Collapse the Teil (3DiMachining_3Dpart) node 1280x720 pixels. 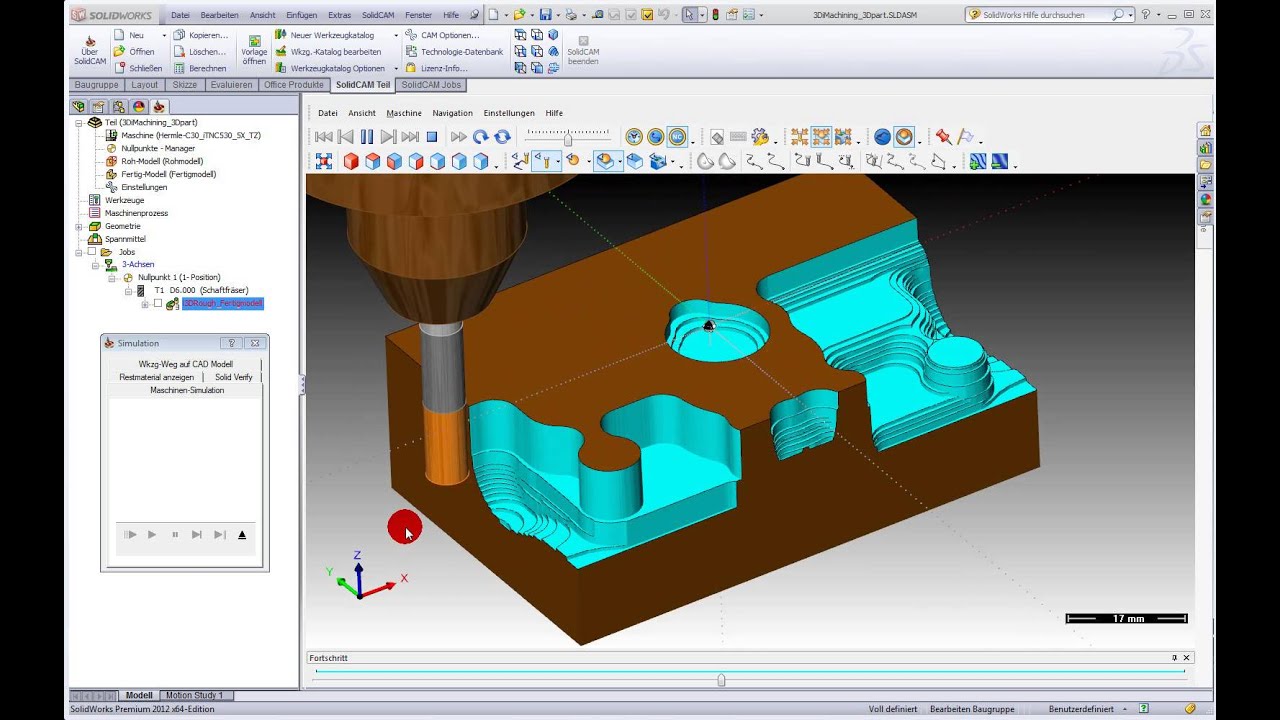tap(79, 122)
